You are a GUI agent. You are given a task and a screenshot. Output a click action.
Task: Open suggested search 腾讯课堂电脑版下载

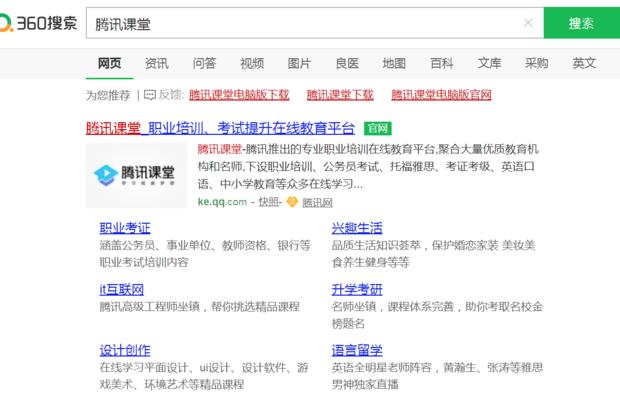239,95
